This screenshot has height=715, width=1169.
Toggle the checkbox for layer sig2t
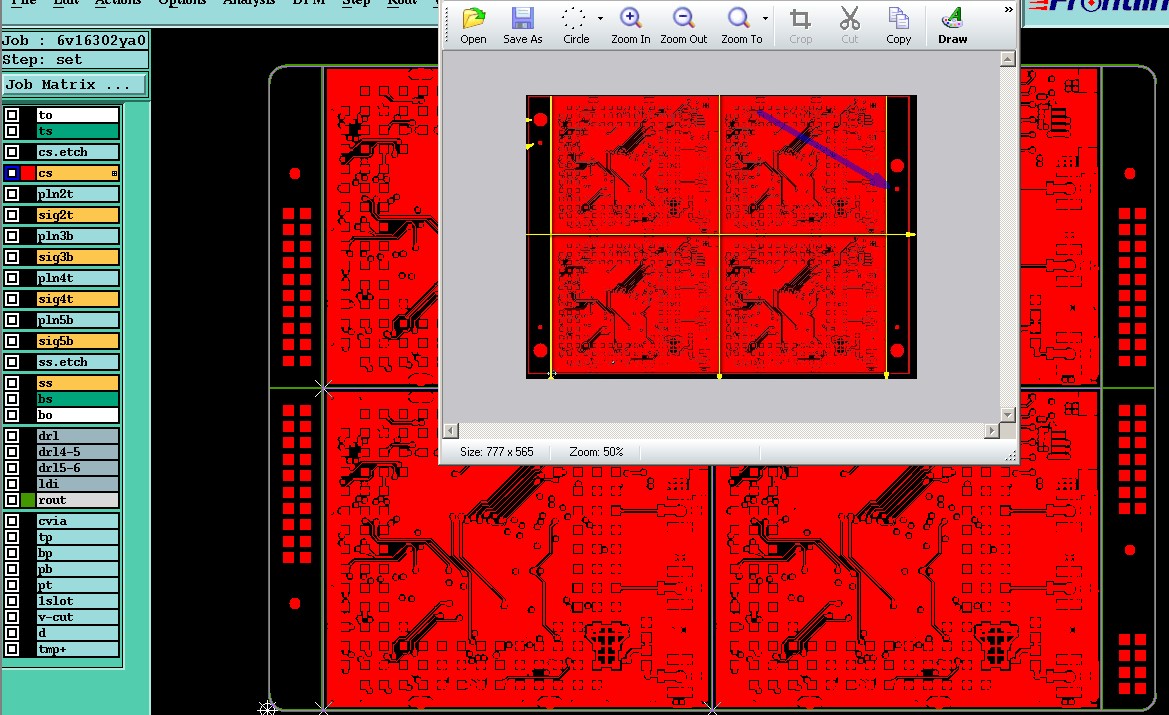pos(12,215)
